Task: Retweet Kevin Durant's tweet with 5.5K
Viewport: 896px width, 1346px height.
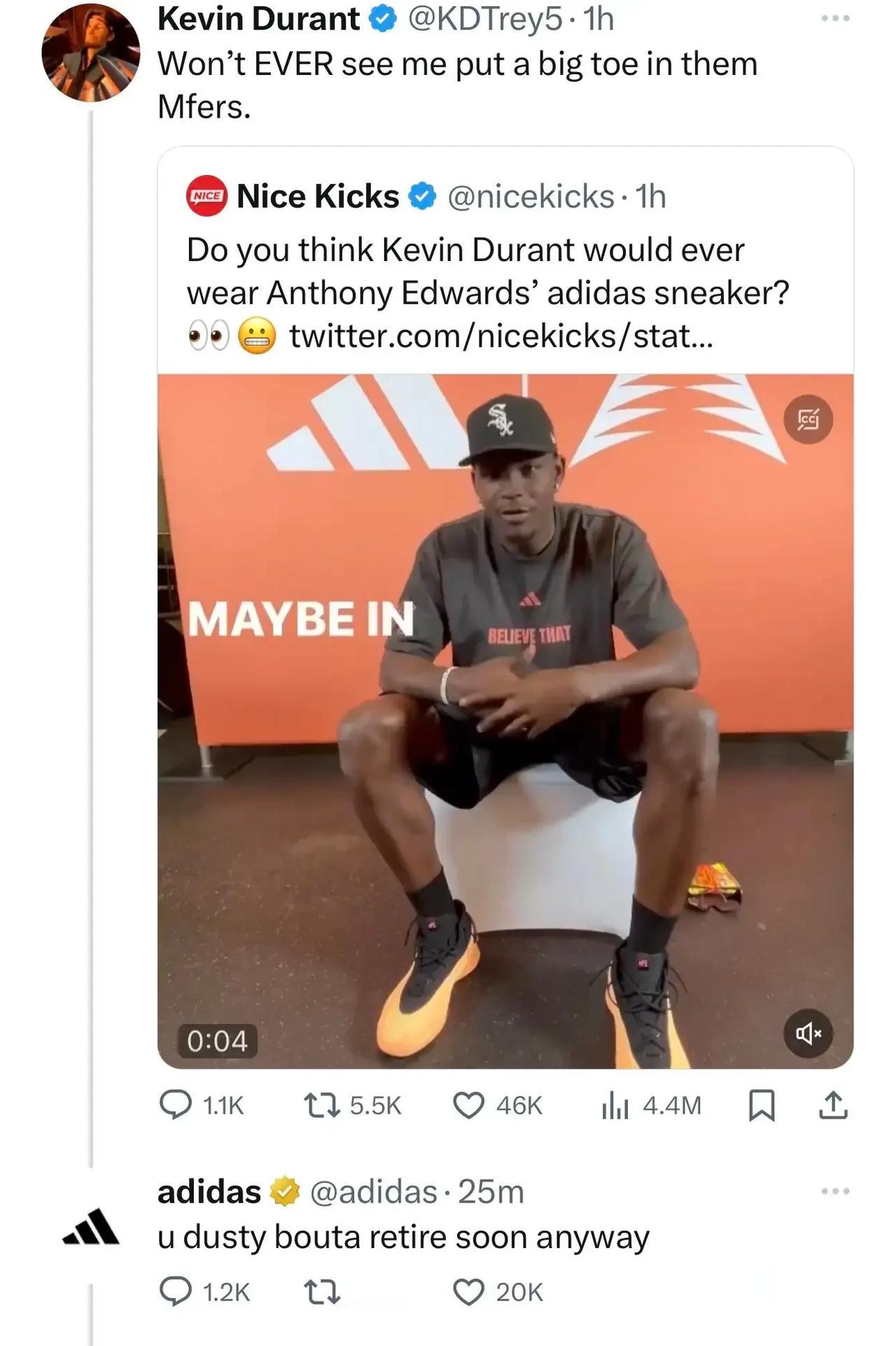Action: (322, 1105)
